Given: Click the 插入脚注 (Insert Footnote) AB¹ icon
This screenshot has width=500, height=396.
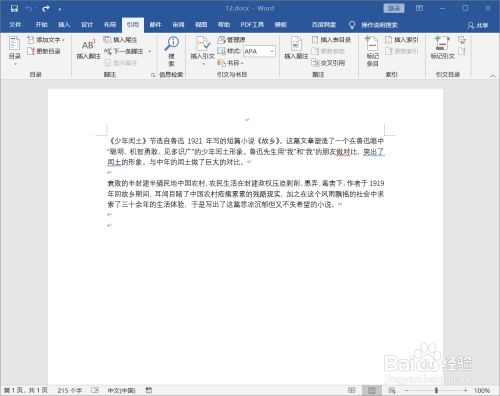Looking at the screenshot, I should click(88, 49).
